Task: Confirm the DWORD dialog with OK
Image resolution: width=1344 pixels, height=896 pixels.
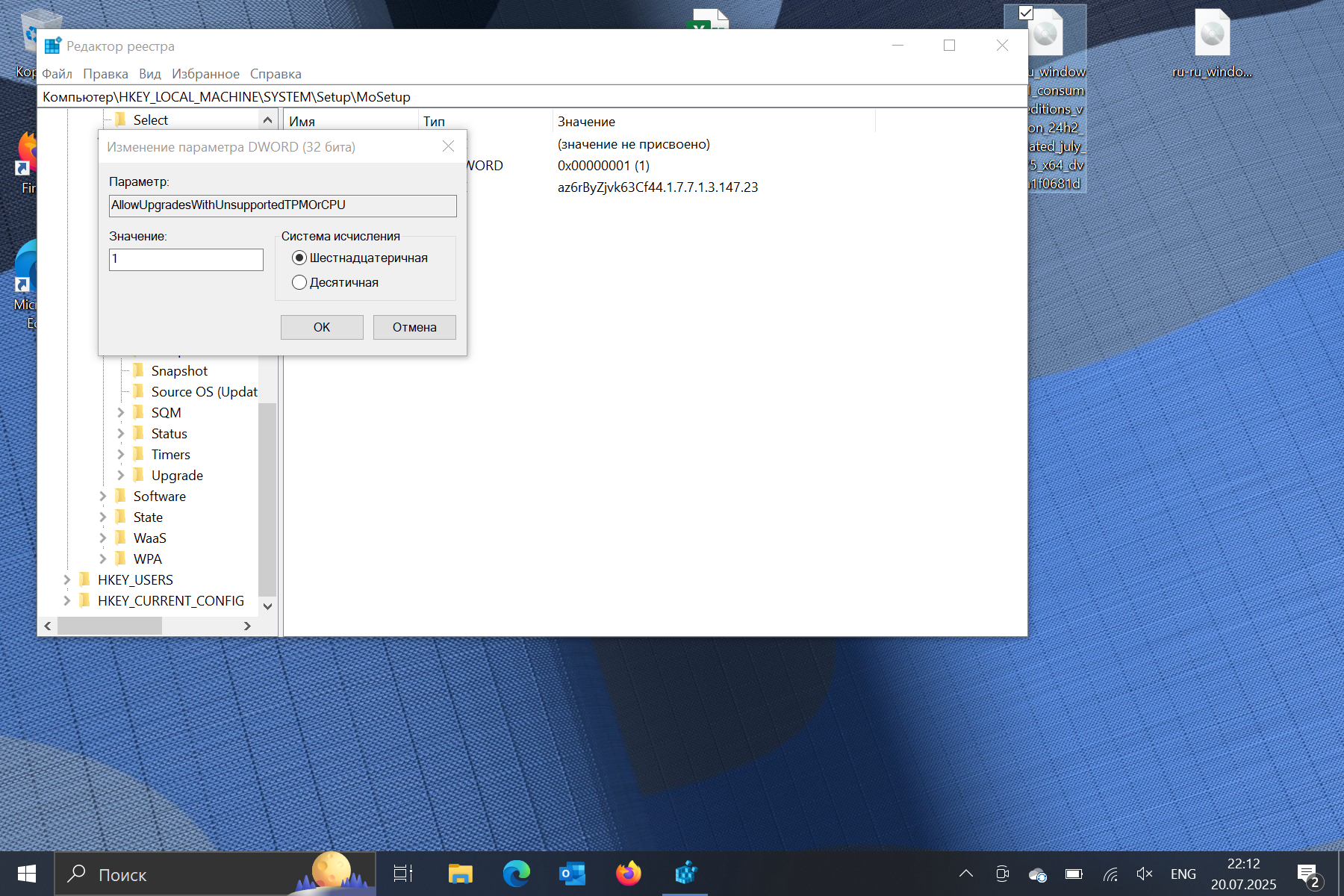Action: pos(322,327)
